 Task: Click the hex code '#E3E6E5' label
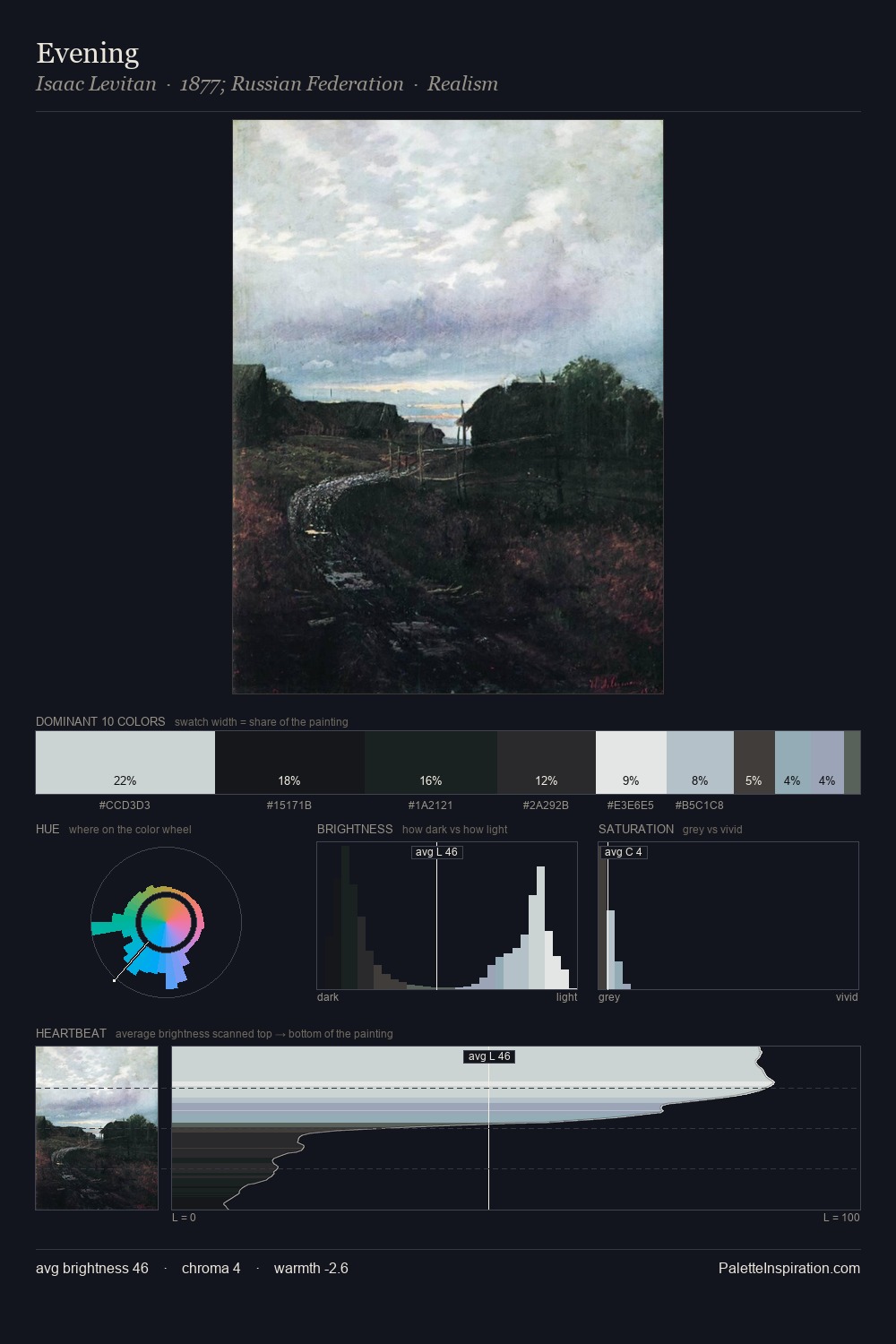[631, 806]
